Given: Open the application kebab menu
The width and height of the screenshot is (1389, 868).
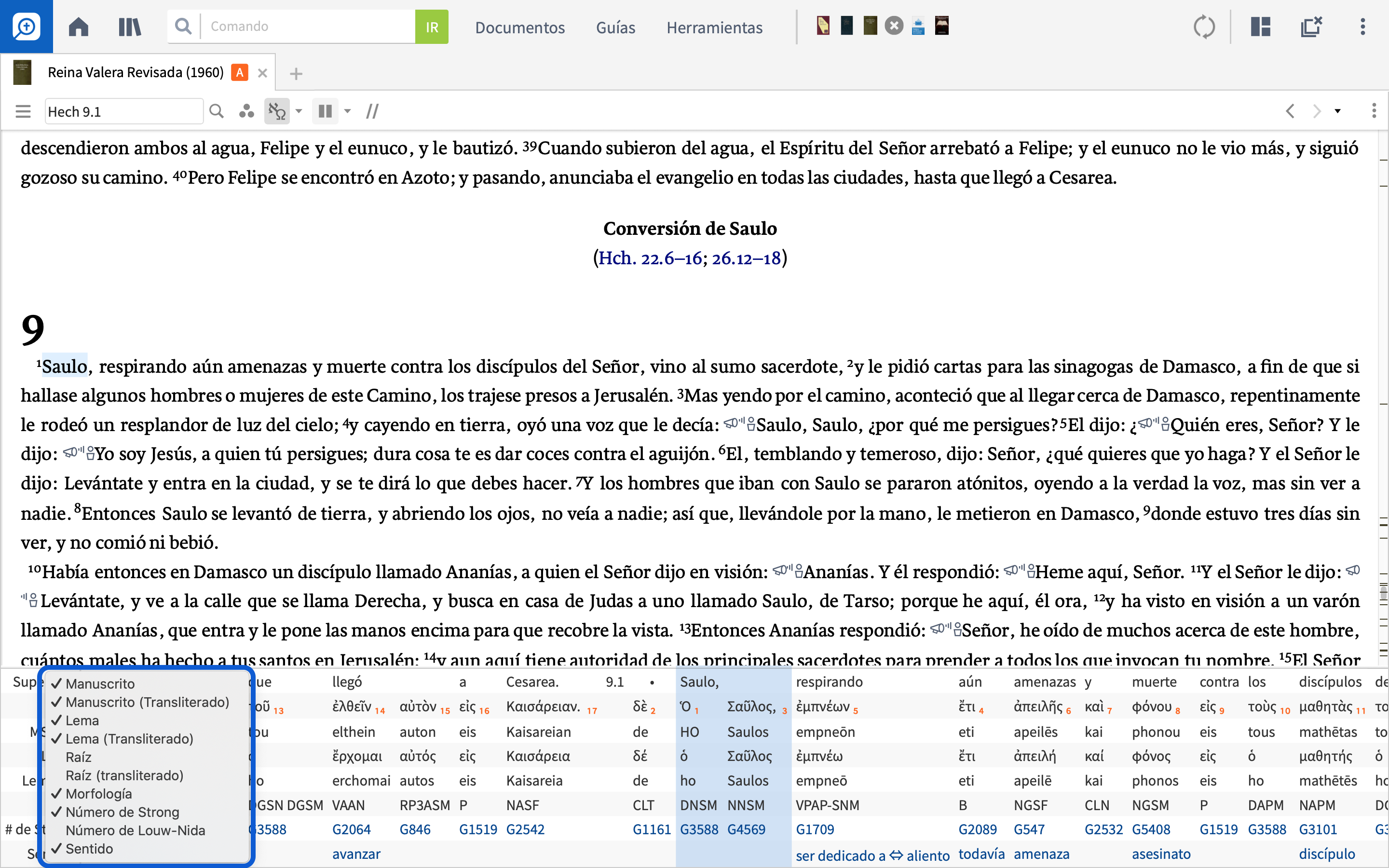Looking at the screenshot, I should point(1362,27).
